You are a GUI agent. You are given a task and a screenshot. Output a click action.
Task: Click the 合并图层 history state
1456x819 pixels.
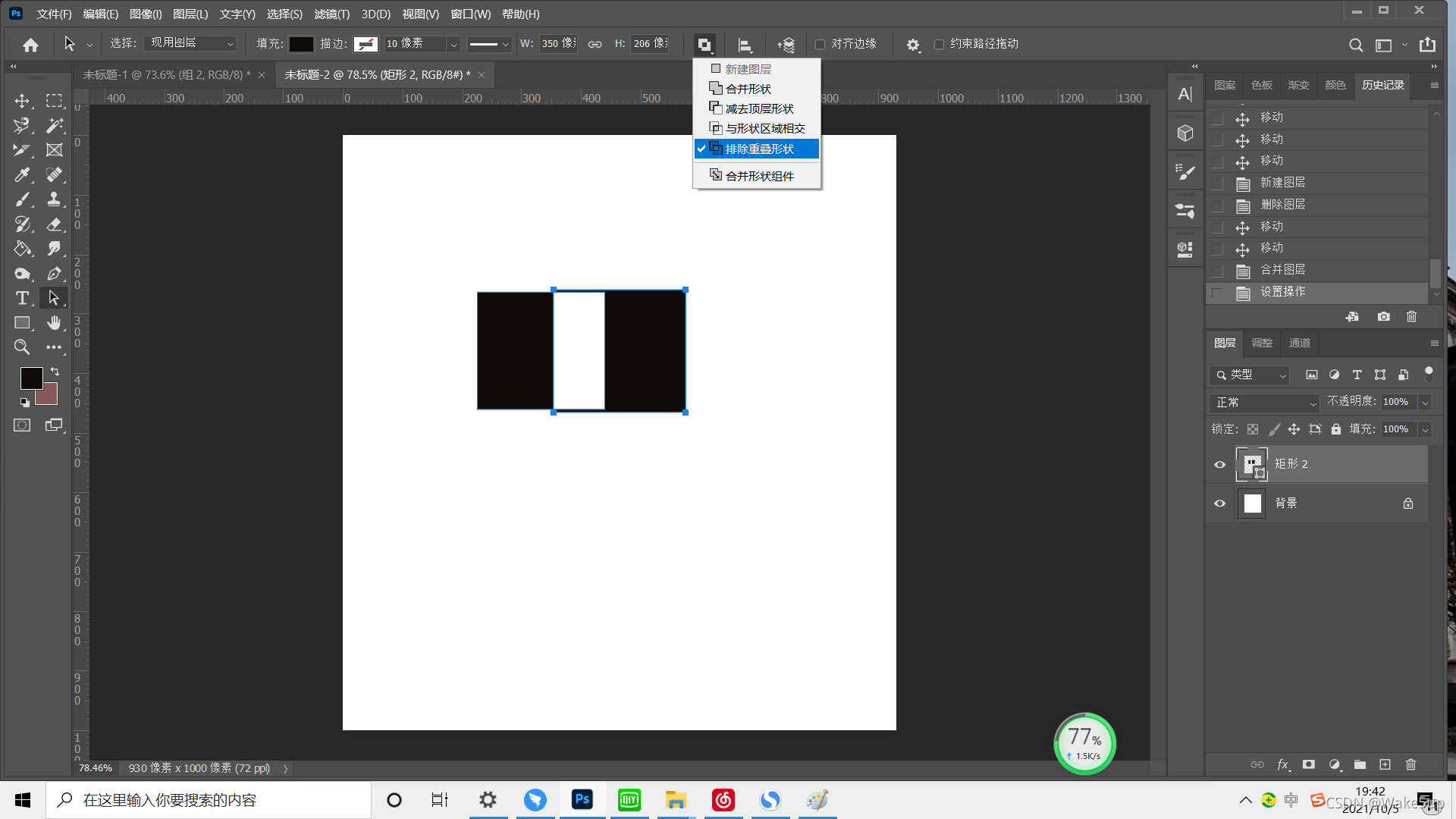click(1282, 270)
